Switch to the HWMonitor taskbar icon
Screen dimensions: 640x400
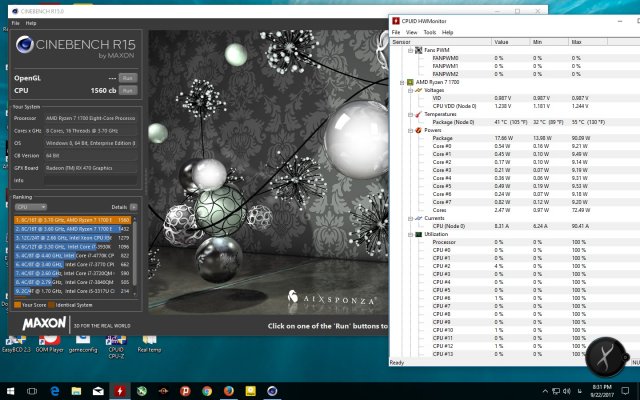120,389
